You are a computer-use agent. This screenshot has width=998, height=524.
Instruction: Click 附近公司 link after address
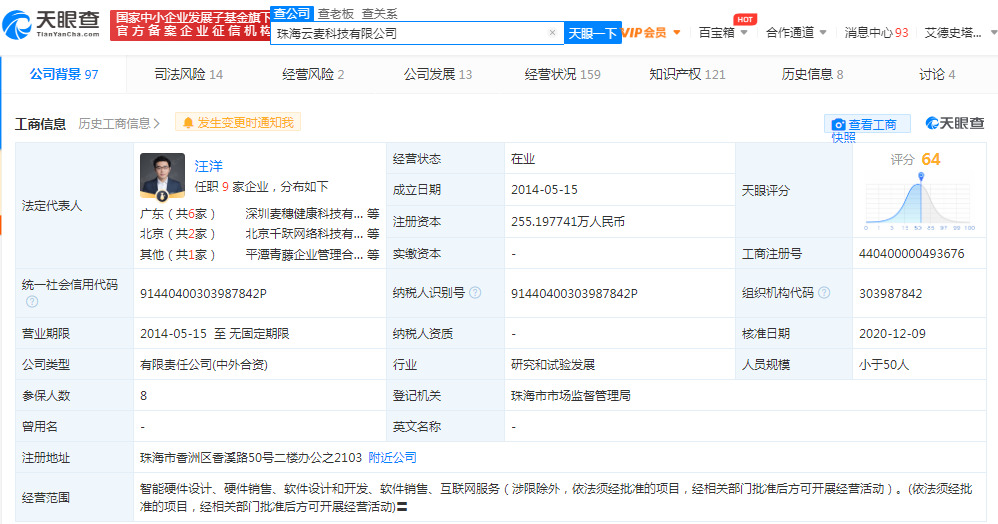coord(392,458)
